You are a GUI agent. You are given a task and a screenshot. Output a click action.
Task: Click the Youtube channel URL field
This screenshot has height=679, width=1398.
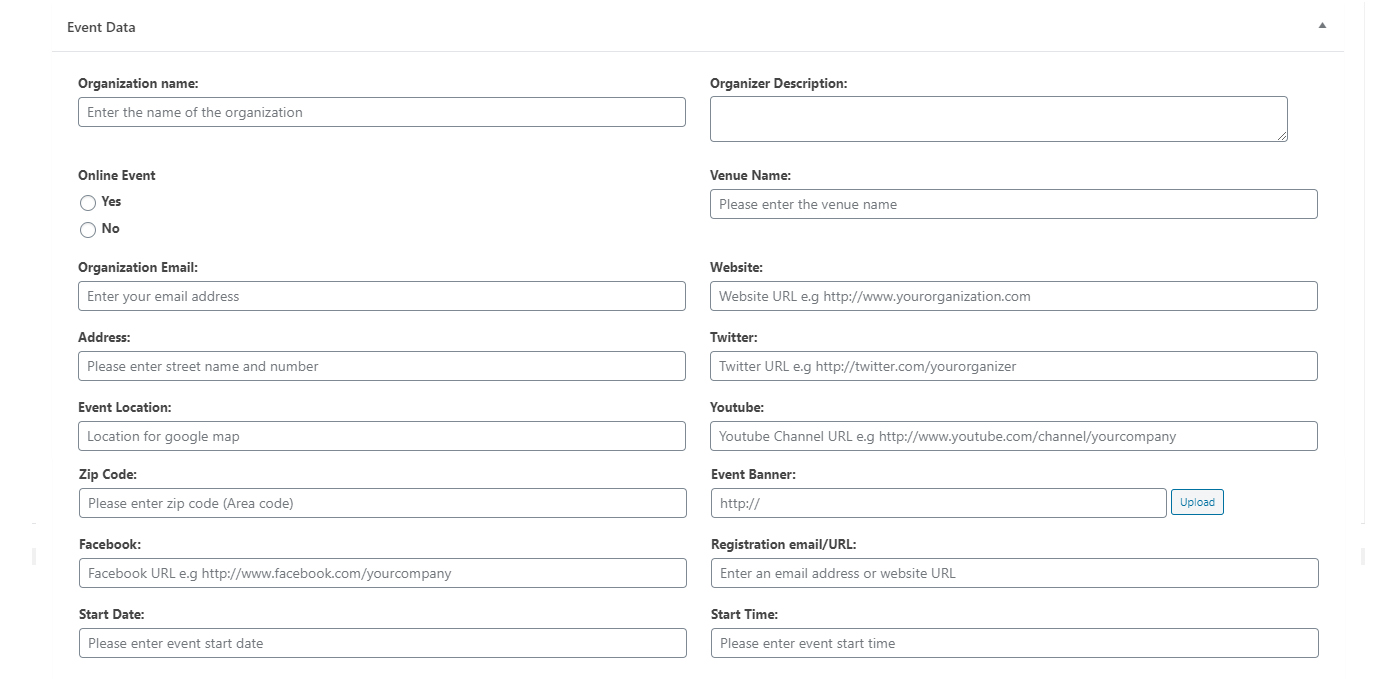click(x=1013, y=436)
